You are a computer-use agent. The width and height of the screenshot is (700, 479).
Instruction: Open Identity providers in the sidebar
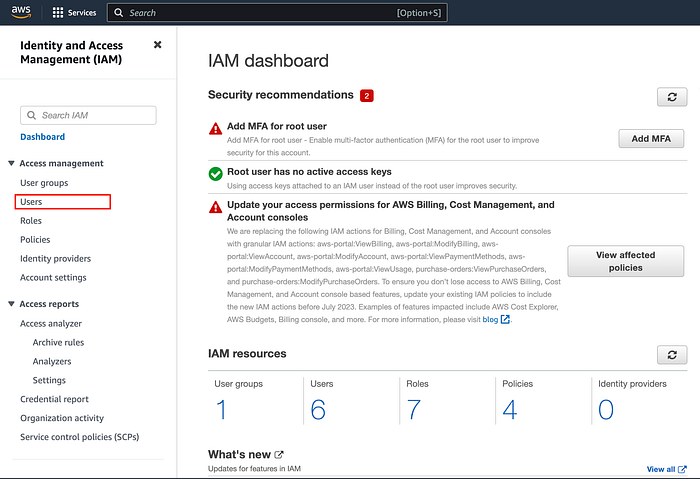point(55,258)
